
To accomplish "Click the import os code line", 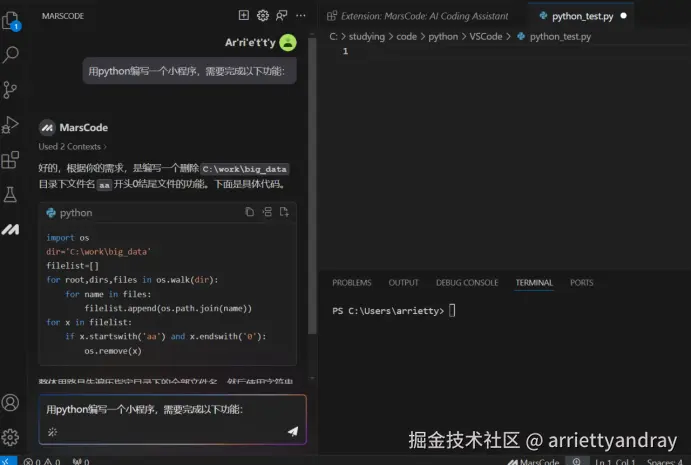I will click(x=68, y=237).
